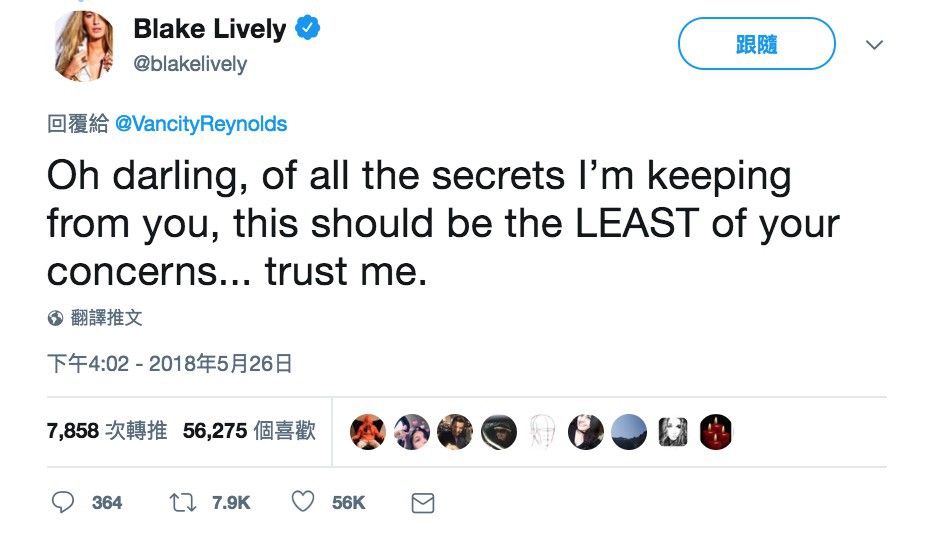
Task: Click the first liker avatar thumbnail
Action: [x=366, y=432]
